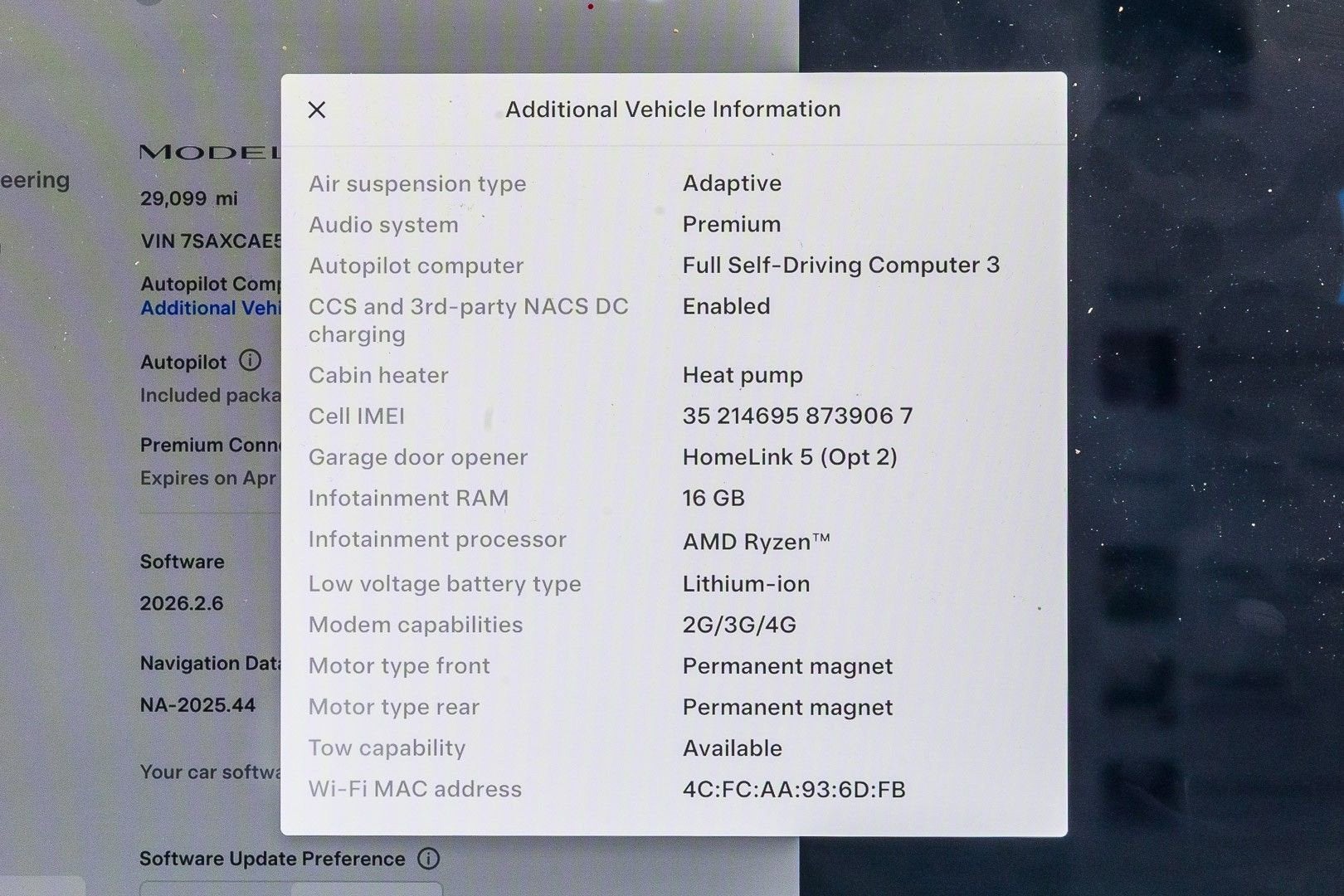Open the Autopilot info tooltip icon
The width and height of the screenshot is (1344, 896).
[x=251, y=361]
